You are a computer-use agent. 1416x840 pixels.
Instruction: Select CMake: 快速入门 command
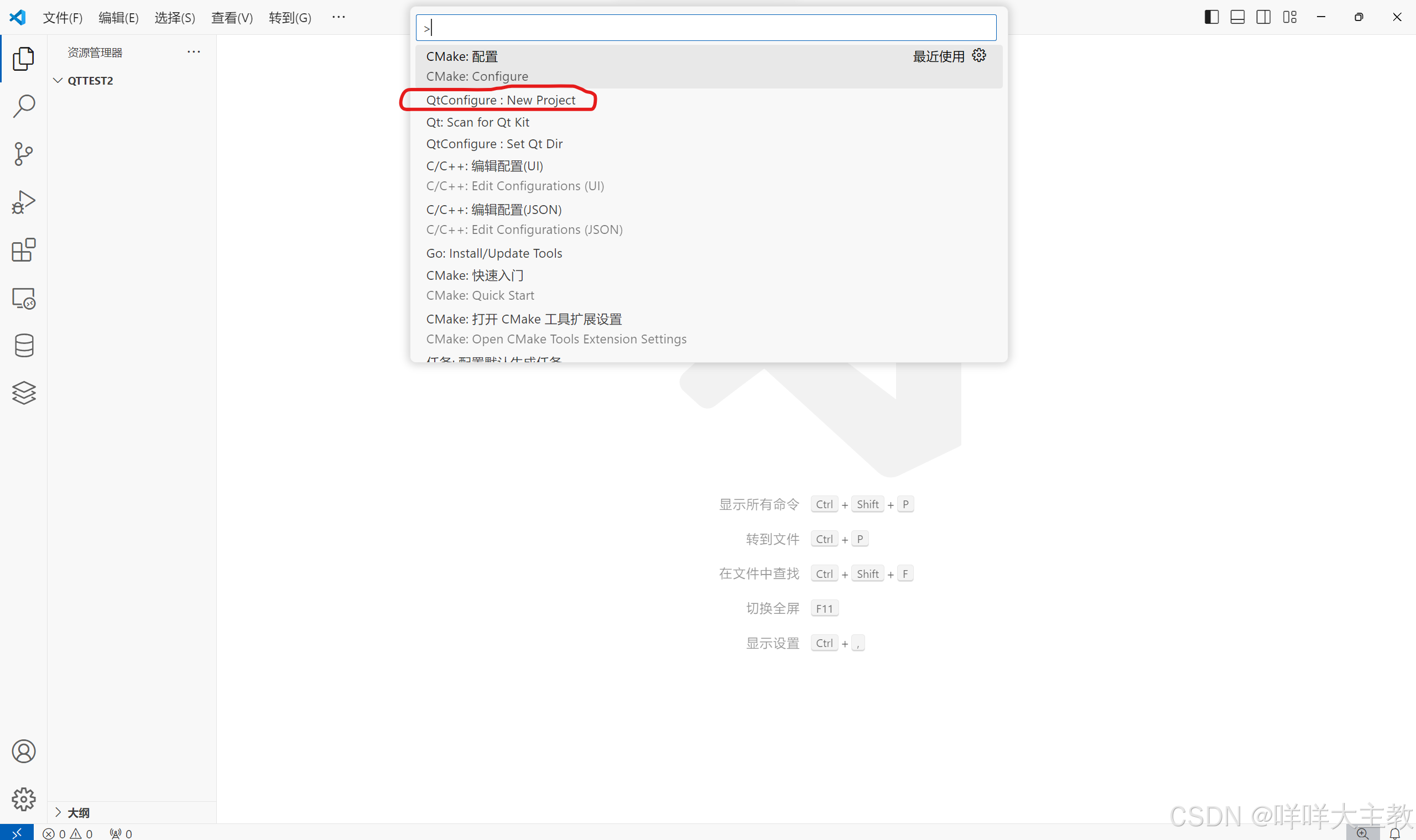tap(709, 285)
